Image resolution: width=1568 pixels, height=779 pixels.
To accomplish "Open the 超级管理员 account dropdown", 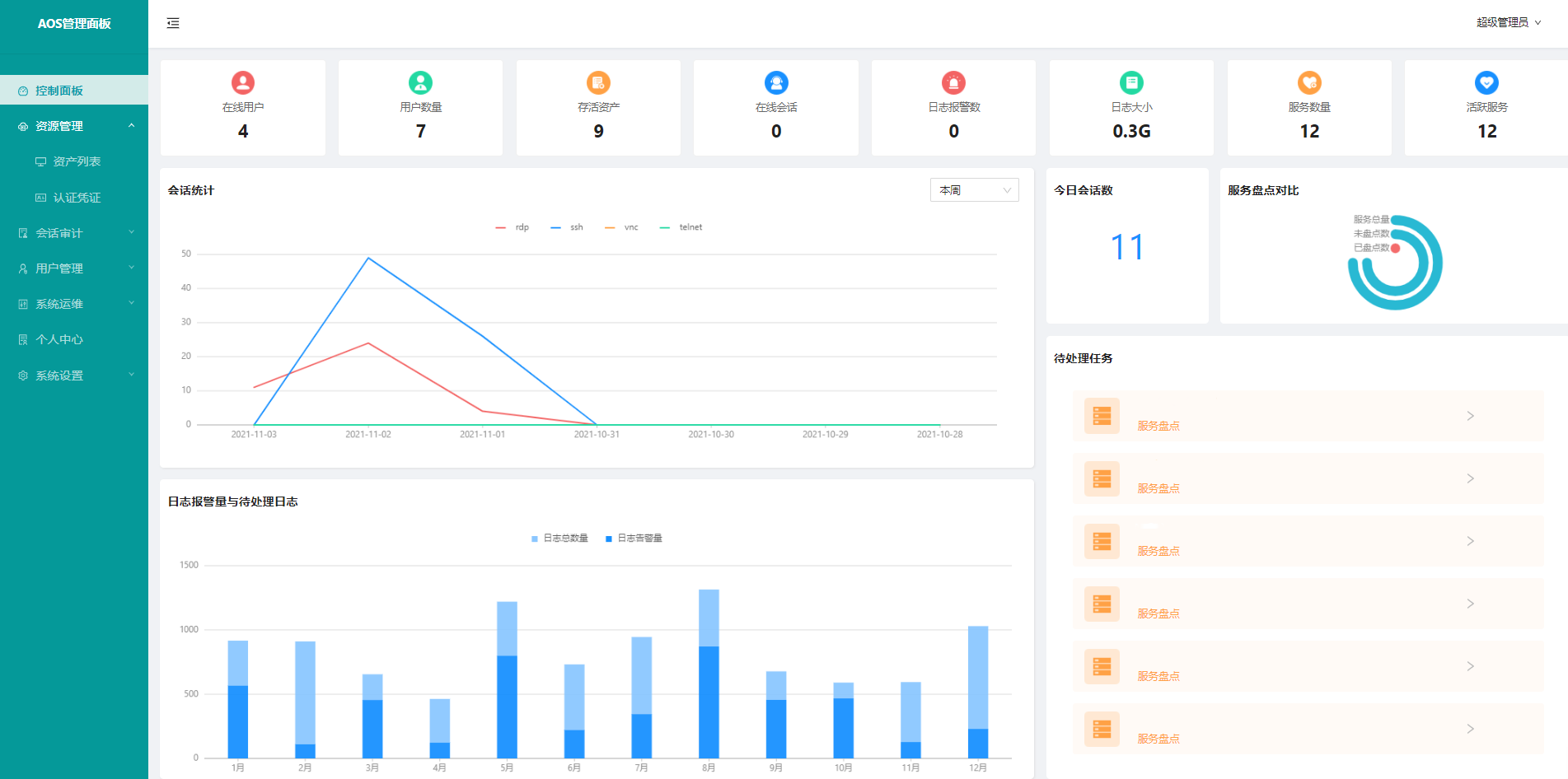I will tap(1508, 23).
